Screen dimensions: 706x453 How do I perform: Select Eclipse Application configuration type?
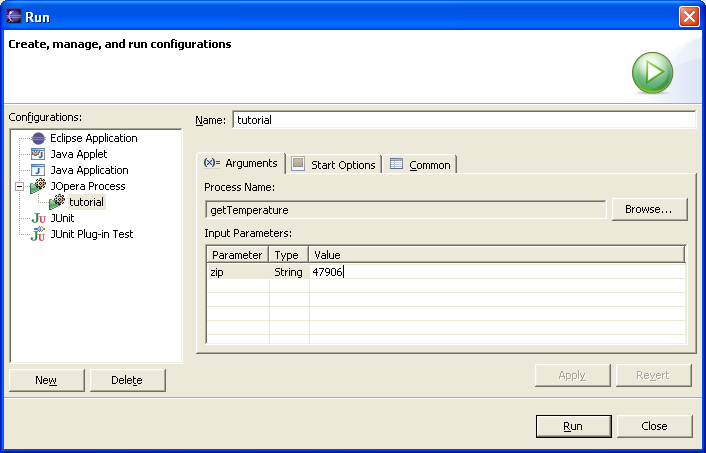94,138
